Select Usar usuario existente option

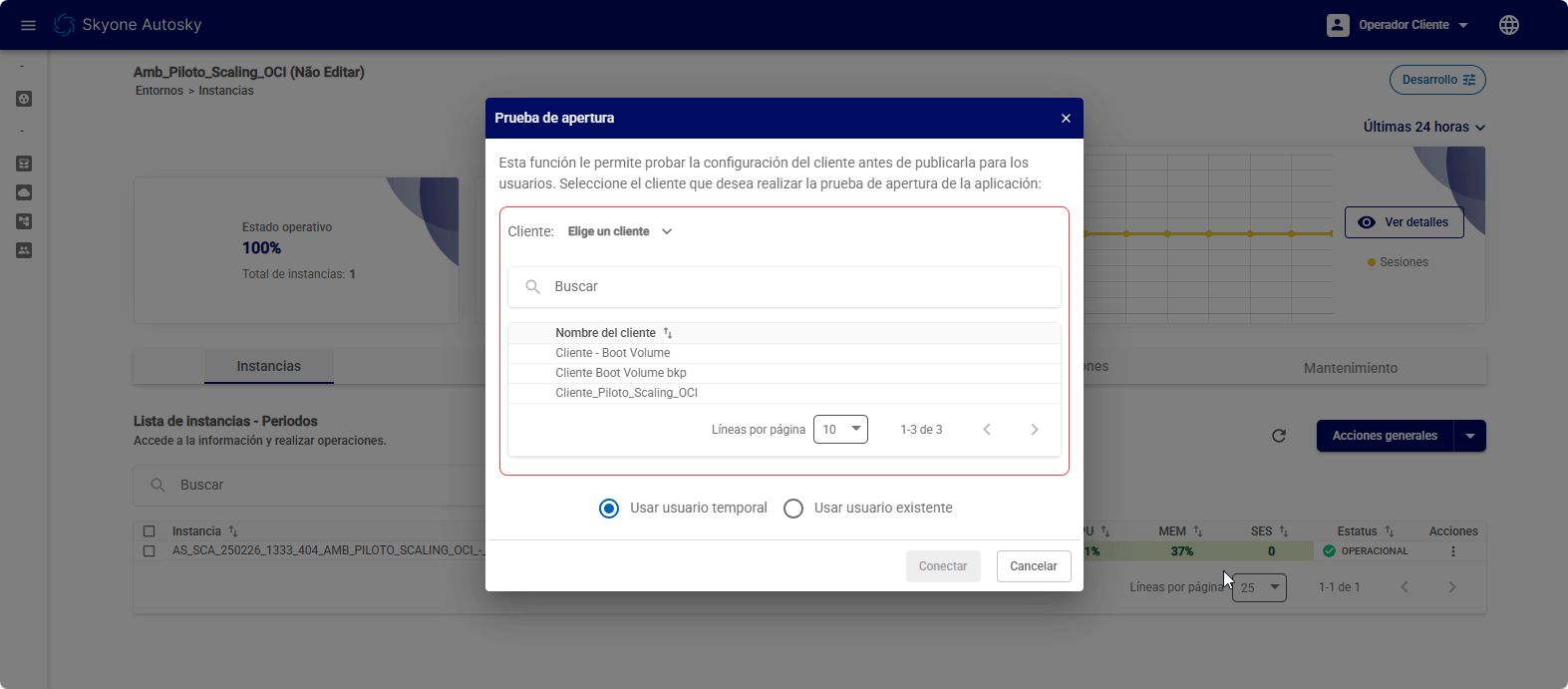click(x=793, y=509)
